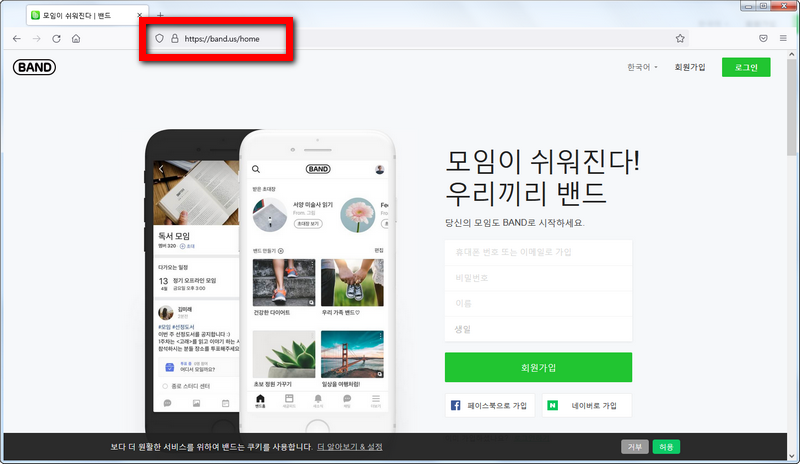
Task: Open a new tab with plus button
Action: [160, 15]
